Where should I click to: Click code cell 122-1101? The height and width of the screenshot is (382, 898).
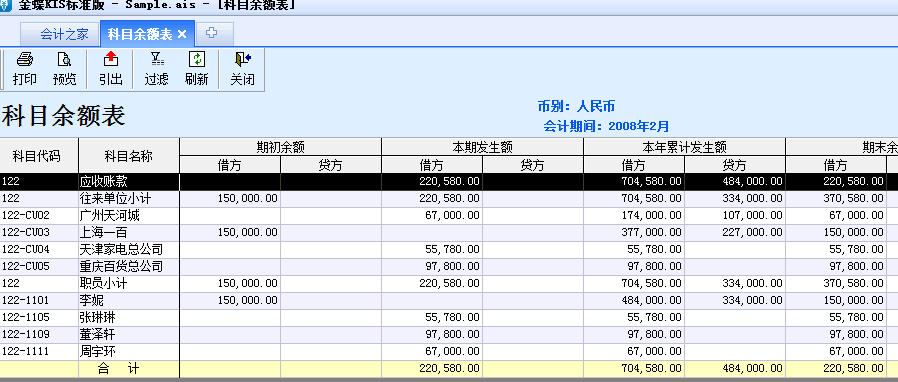pyautogui.click(x=39, y=300)
